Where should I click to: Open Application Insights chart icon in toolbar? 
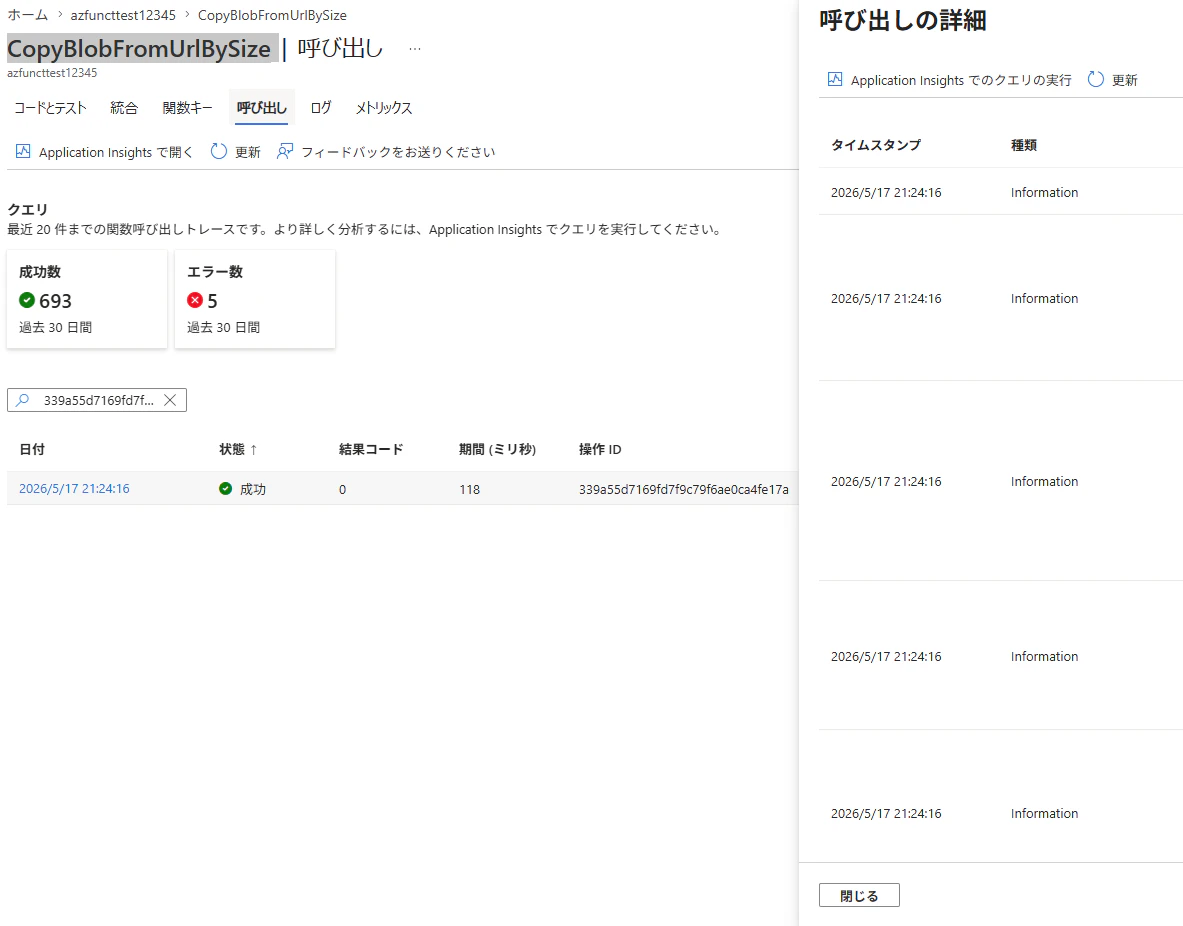coord(23,152)
